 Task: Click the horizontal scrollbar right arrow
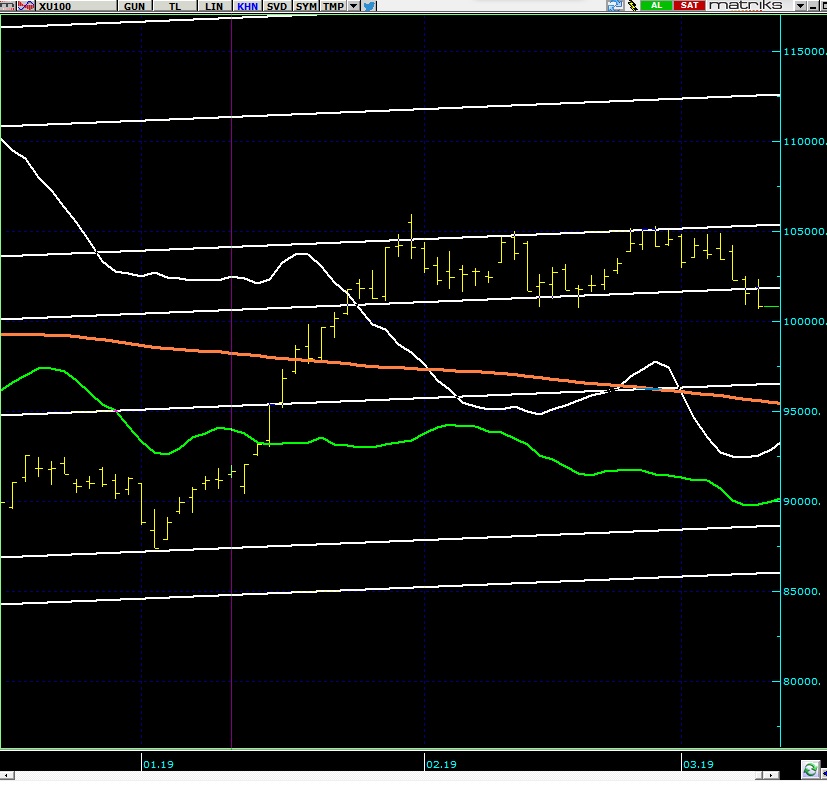coord(771,775)
